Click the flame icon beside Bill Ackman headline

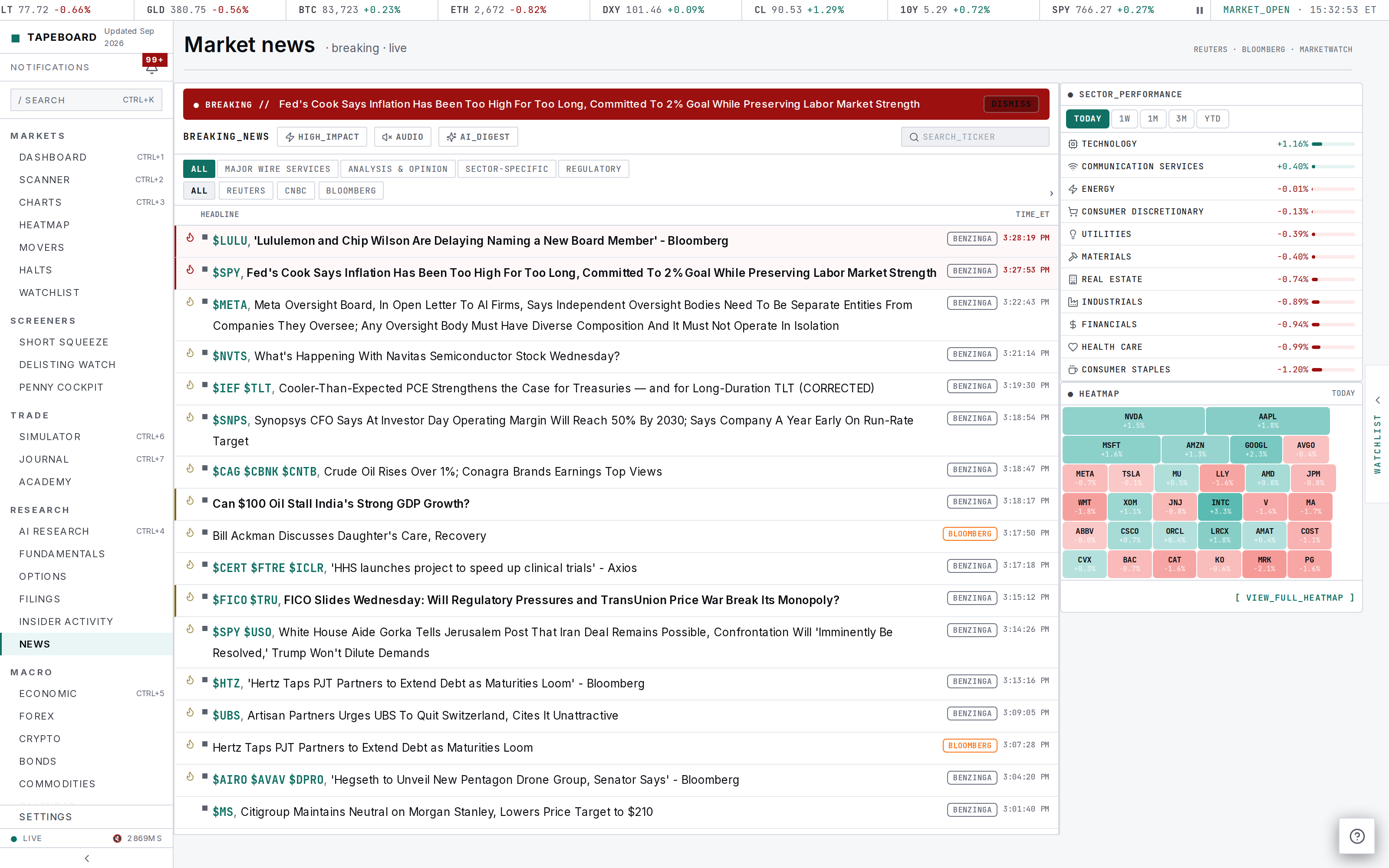pos(190,533)
